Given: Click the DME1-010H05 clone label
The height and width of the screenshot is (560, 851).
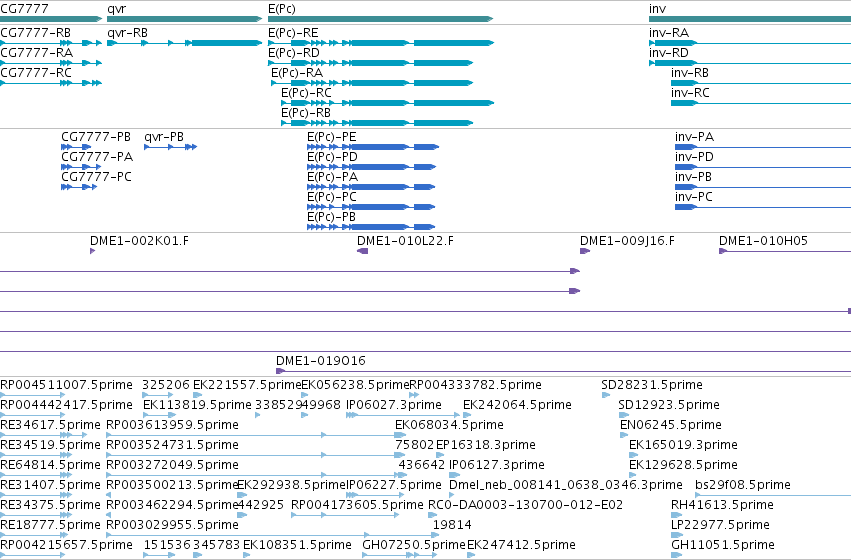Looking at the screenshot, I should 763,241.
